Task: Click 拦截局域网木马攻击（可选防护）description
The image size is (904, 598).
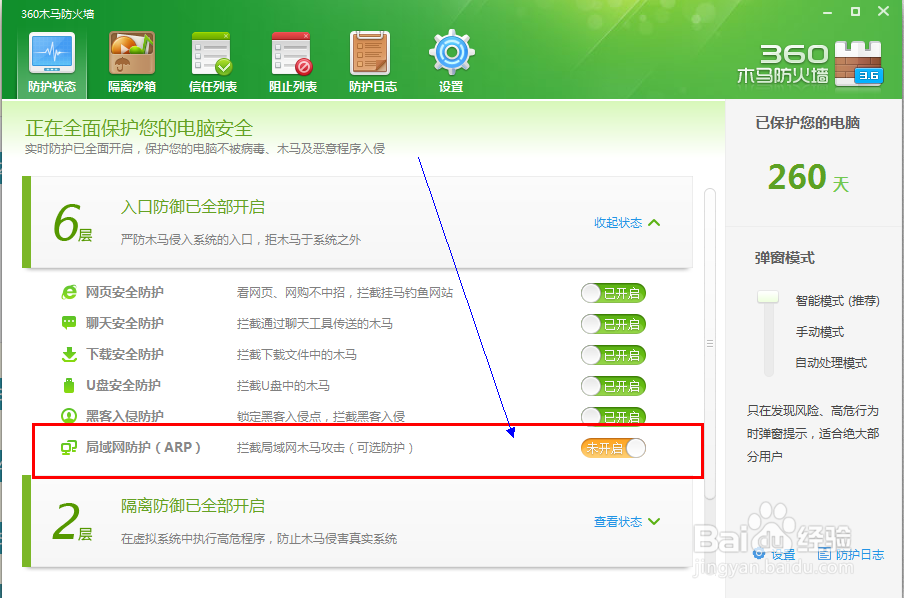Action: (x=325, y=447)
